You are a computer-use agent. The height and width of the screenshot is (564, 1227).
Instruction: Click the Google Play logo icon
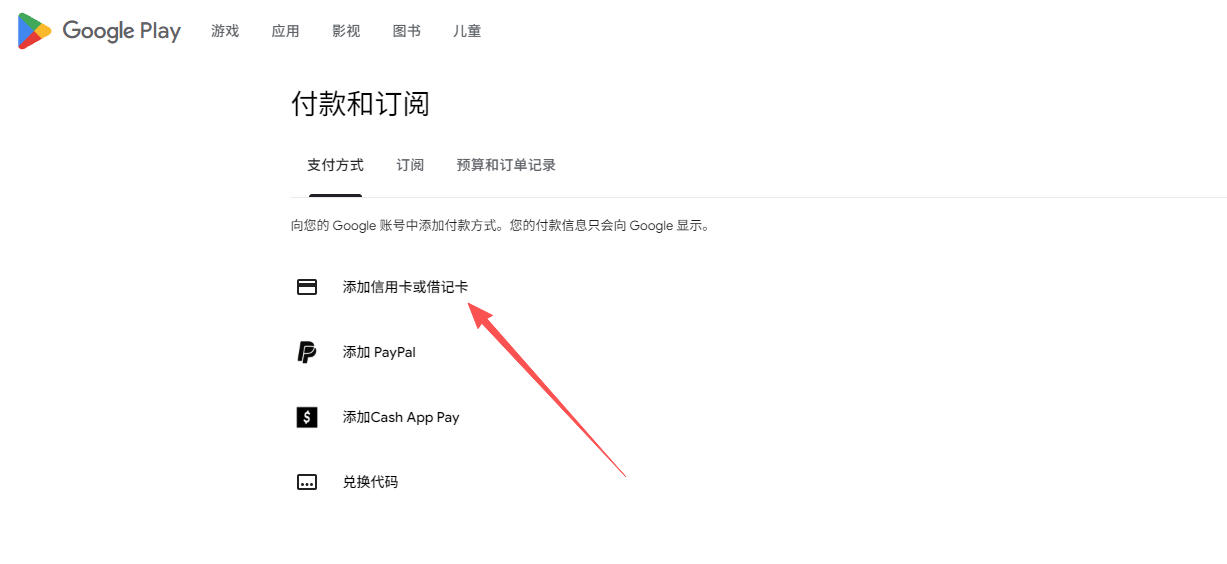[x=34, y=31]
